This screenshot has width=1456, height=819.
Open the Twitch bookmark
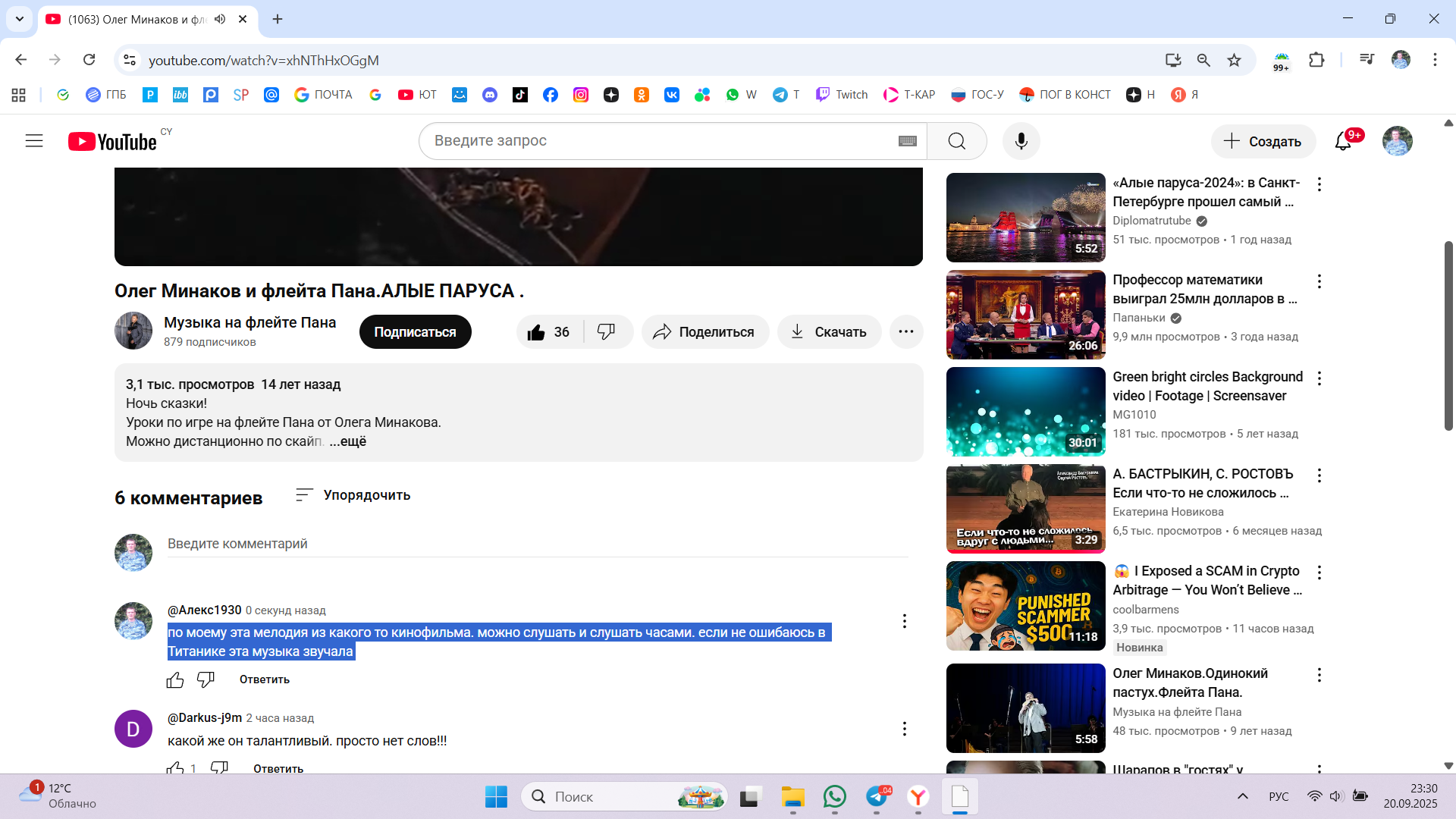click(x=842, y=95)
